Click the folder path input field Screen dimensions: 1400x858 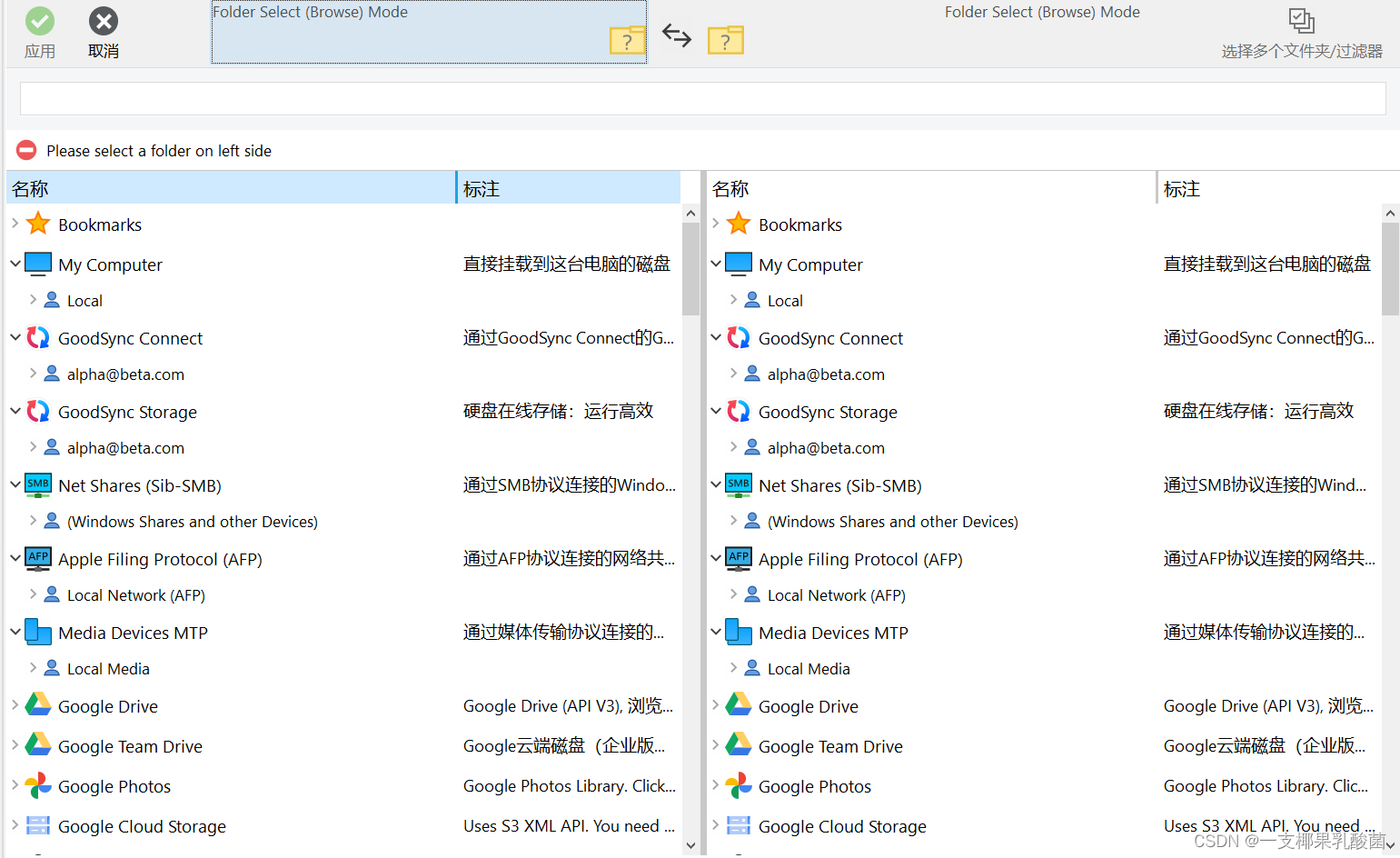[702, 98]
